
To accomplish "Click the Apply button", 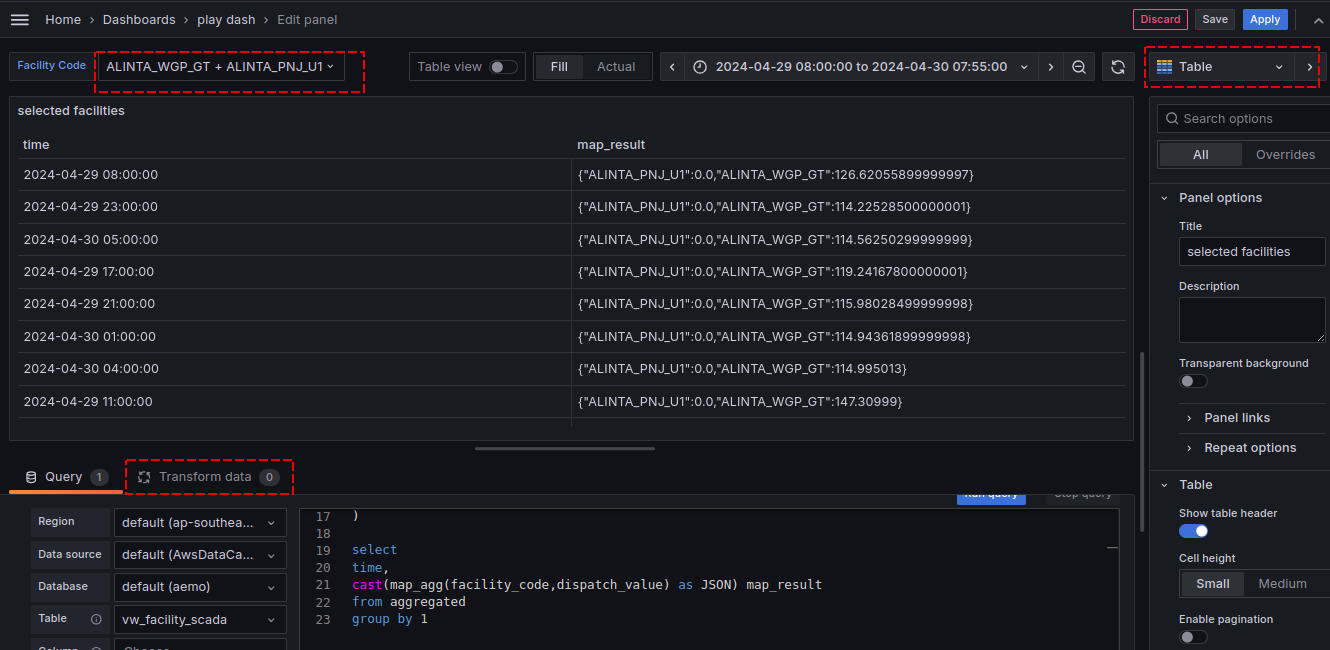I will [1265, 19].
